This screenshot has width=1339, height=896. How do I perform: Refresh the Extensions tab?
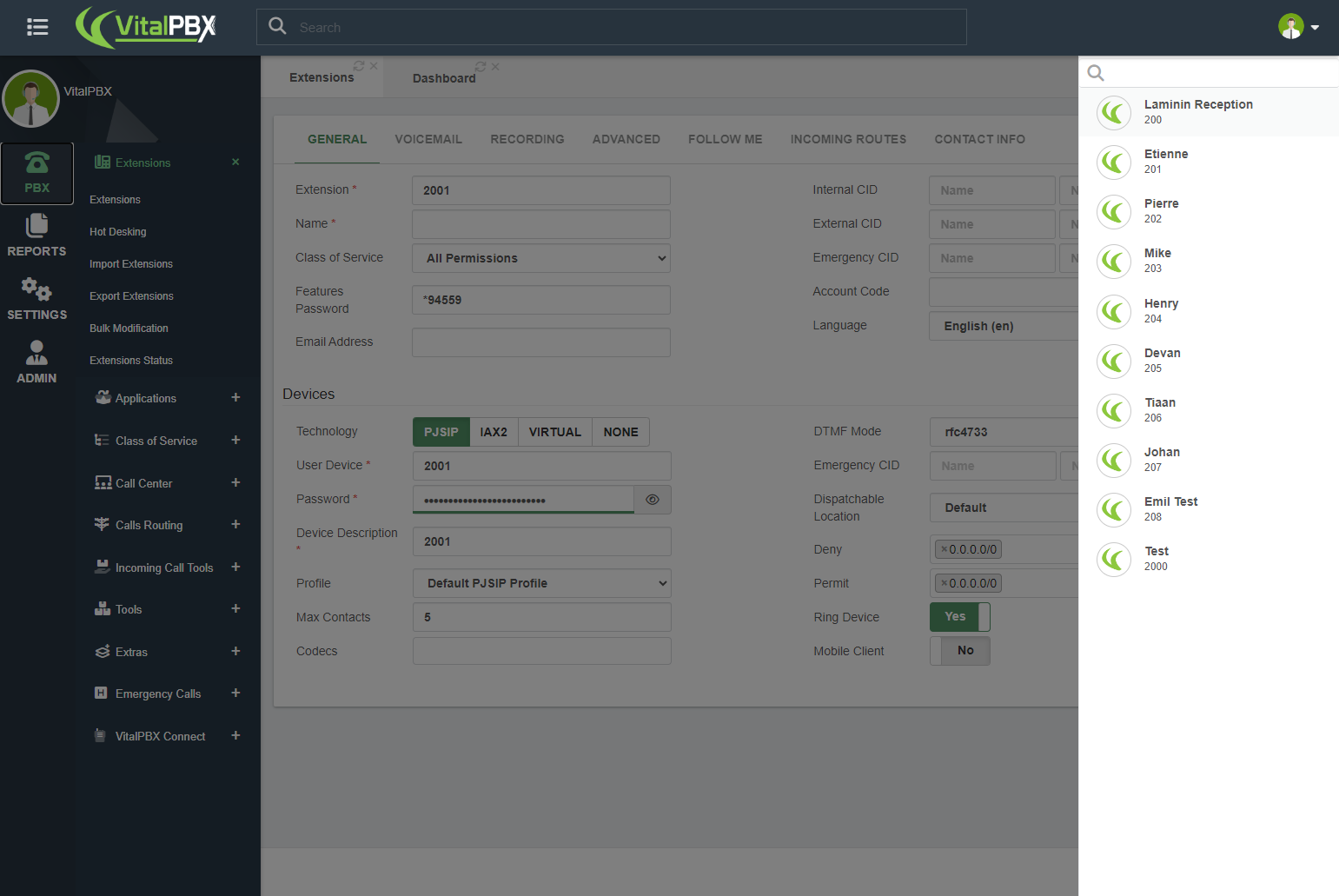(x=359, y=66)
